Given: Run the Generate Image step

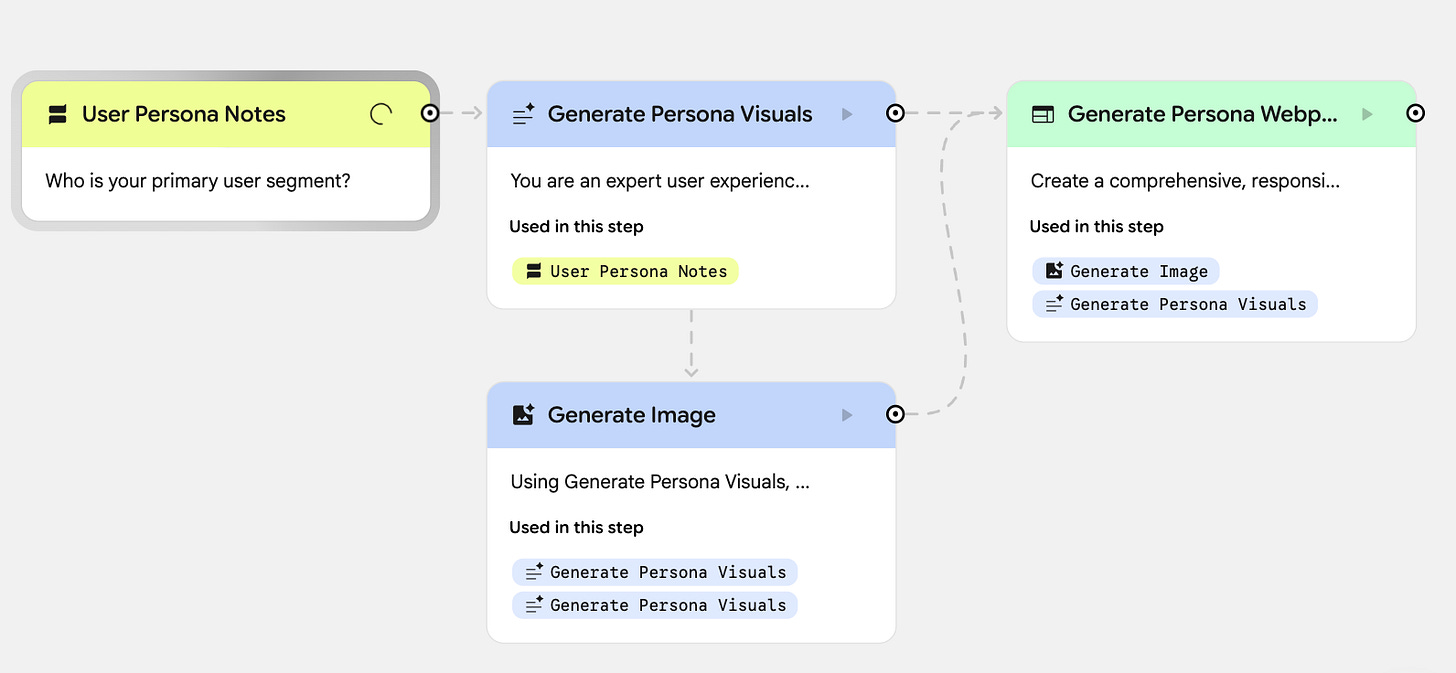Looking at the screenshot, I should 847,415.
